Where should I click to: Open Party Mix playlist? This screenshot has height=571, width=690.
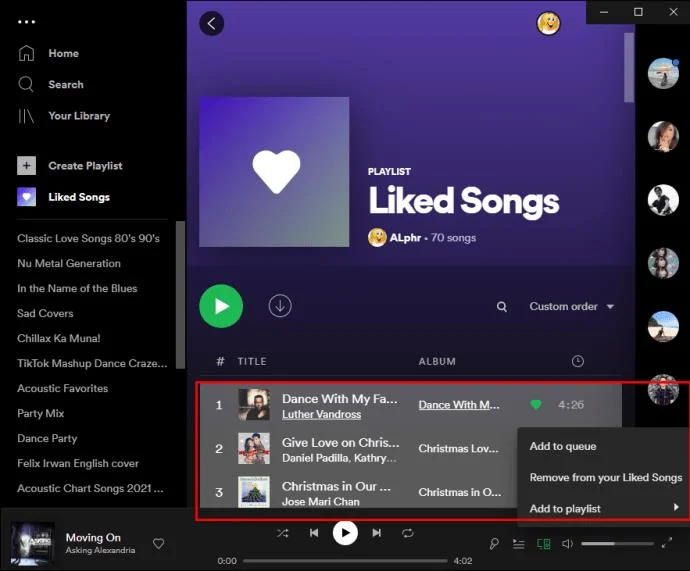pos(41,414)
